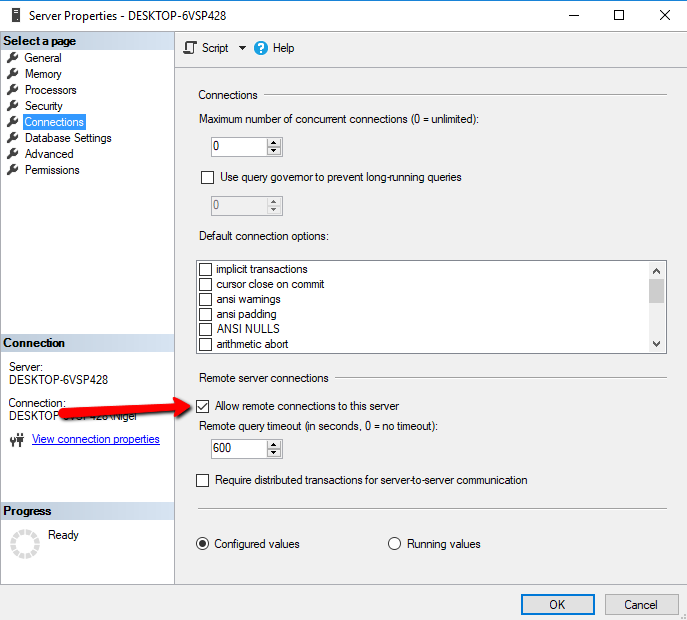Screen dimensions: 687x620
Task: Click the wrench icon next to Processors
Action: [13, 90]
